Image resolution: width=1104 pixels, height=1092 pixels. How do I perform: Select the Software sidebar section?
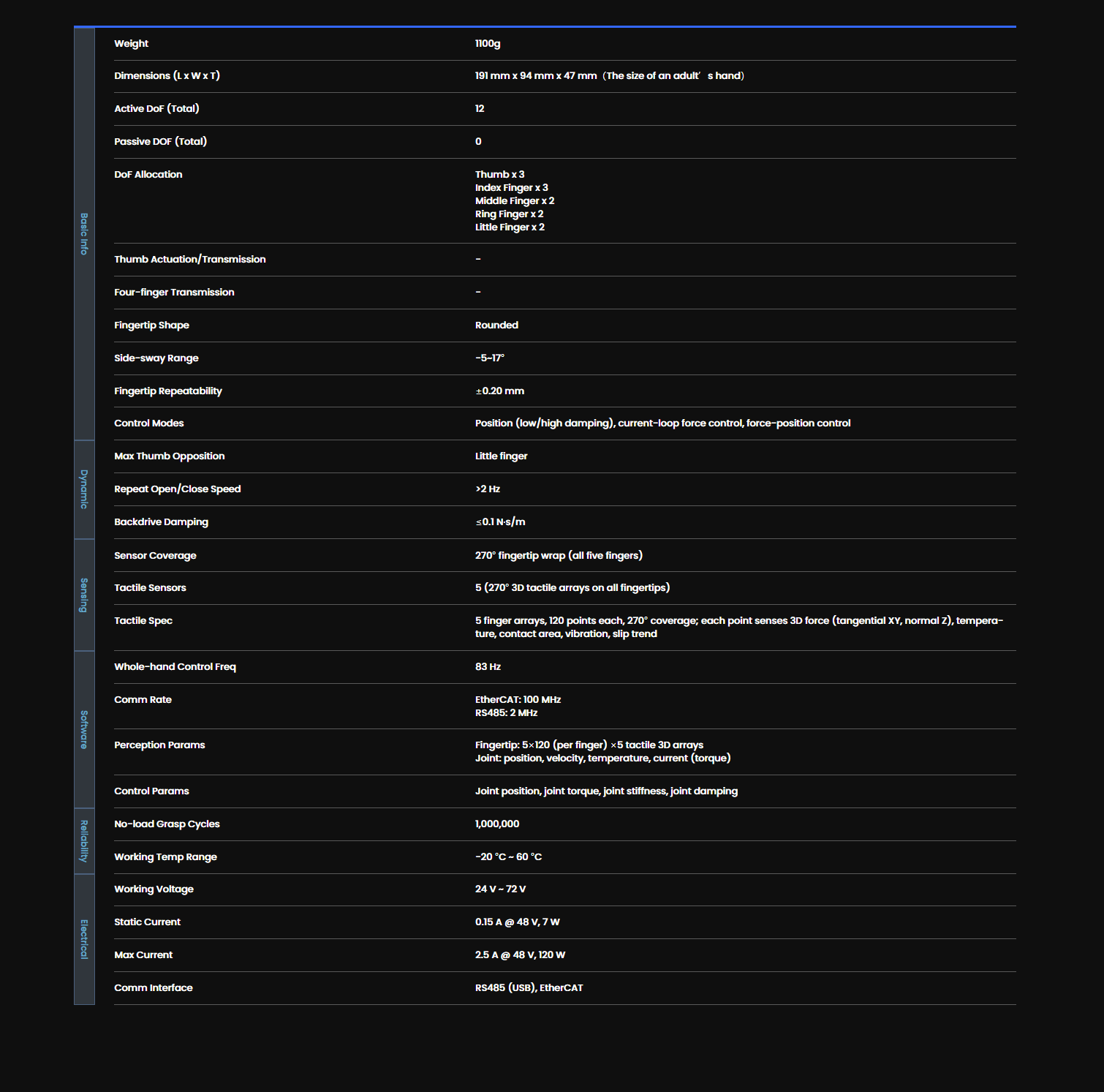pos(84,729)
